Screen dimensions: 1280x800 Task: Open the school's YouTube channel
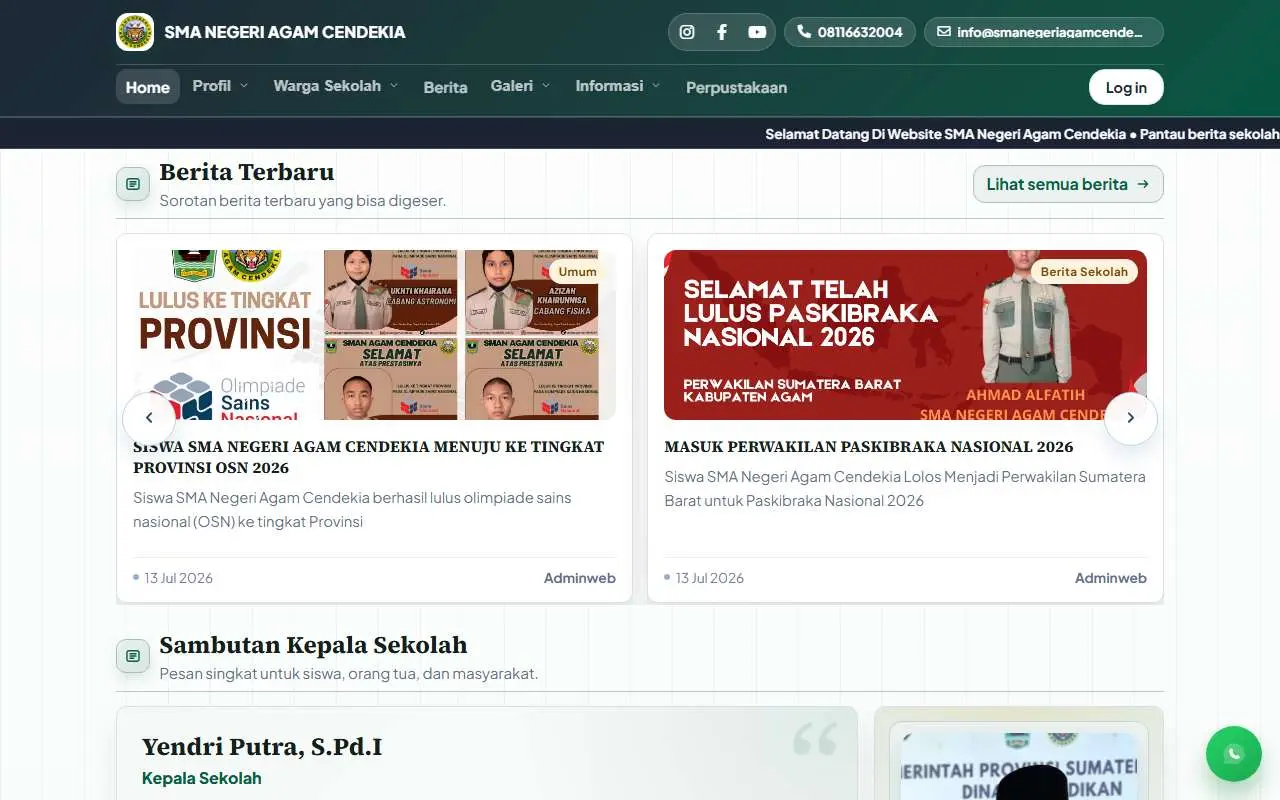tap(757, 32)
